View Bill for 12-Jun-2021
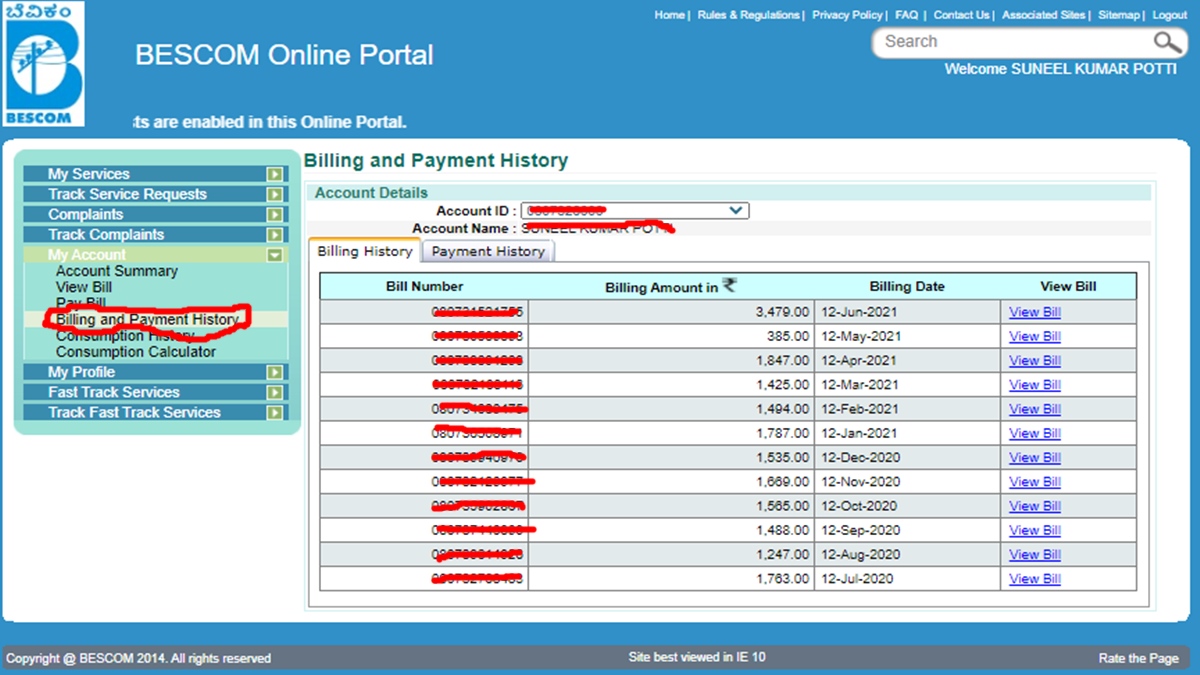 pyautogui.click(x=1035, y=312)
